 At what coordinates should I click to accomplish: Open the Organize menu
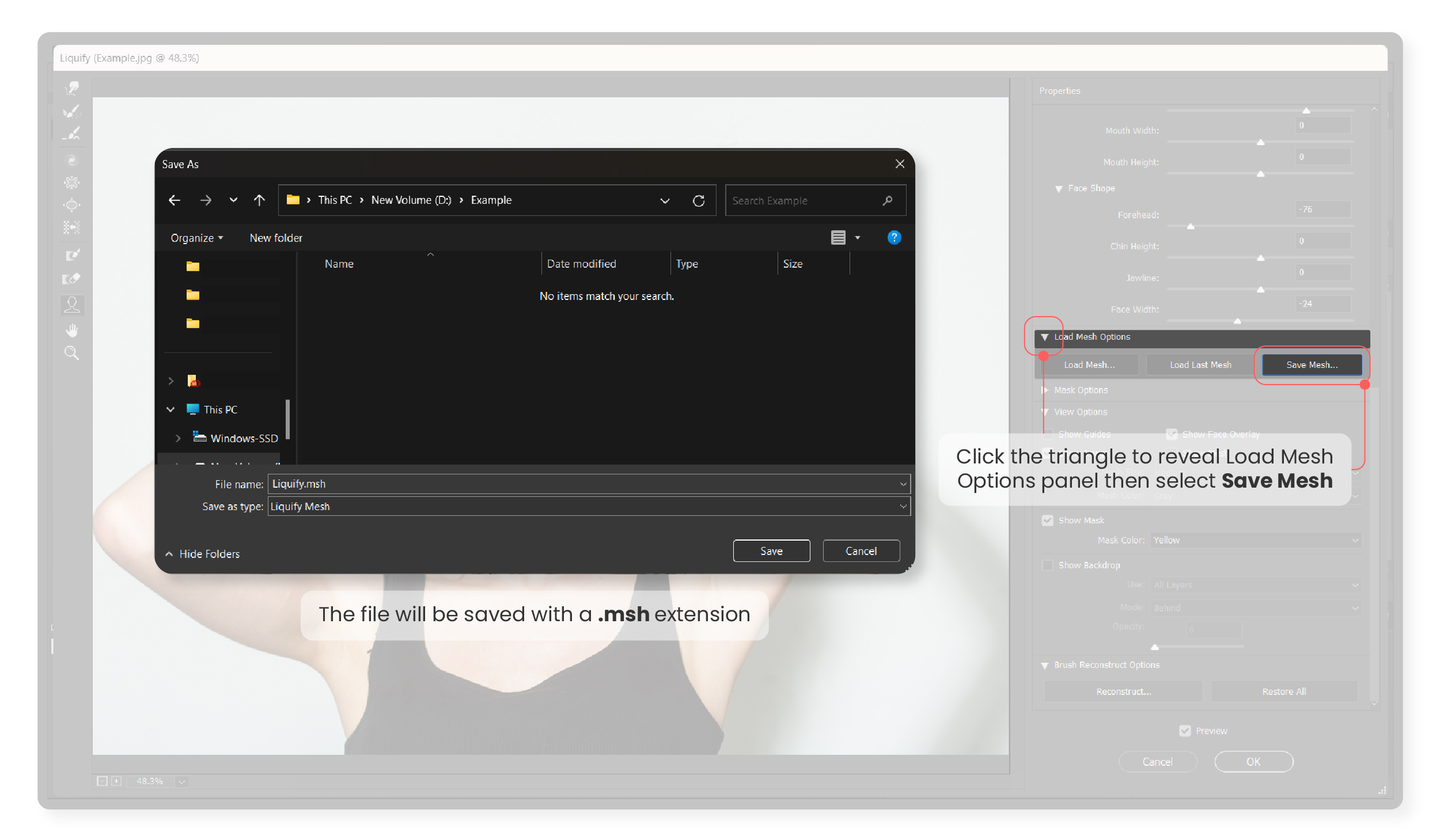coord(196,238)
